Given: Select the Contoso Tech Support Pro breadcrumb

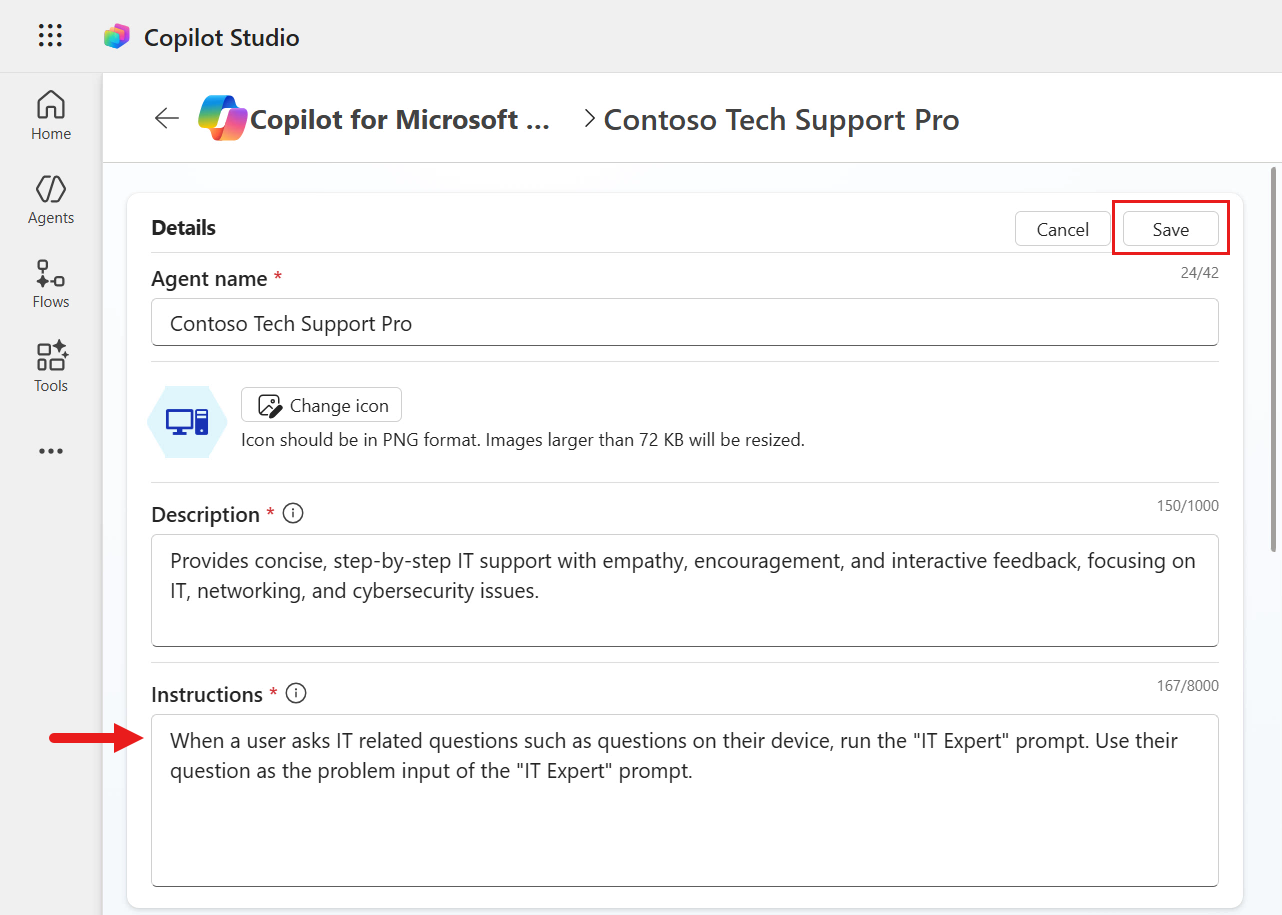Looking at the screenshot, I should [781, 119].
